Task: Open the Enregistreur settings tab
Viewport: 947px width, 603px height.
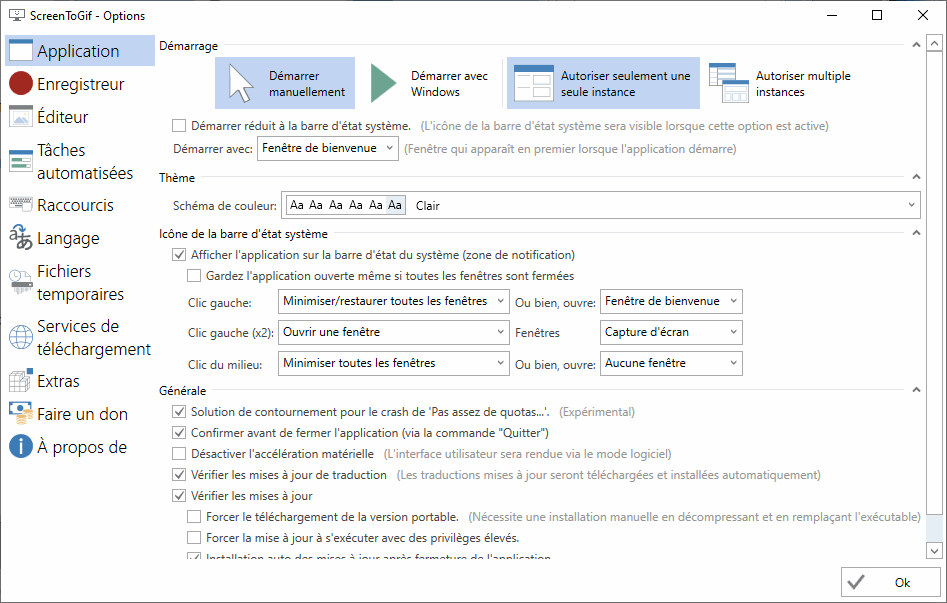Action: [x=80, y=83]
